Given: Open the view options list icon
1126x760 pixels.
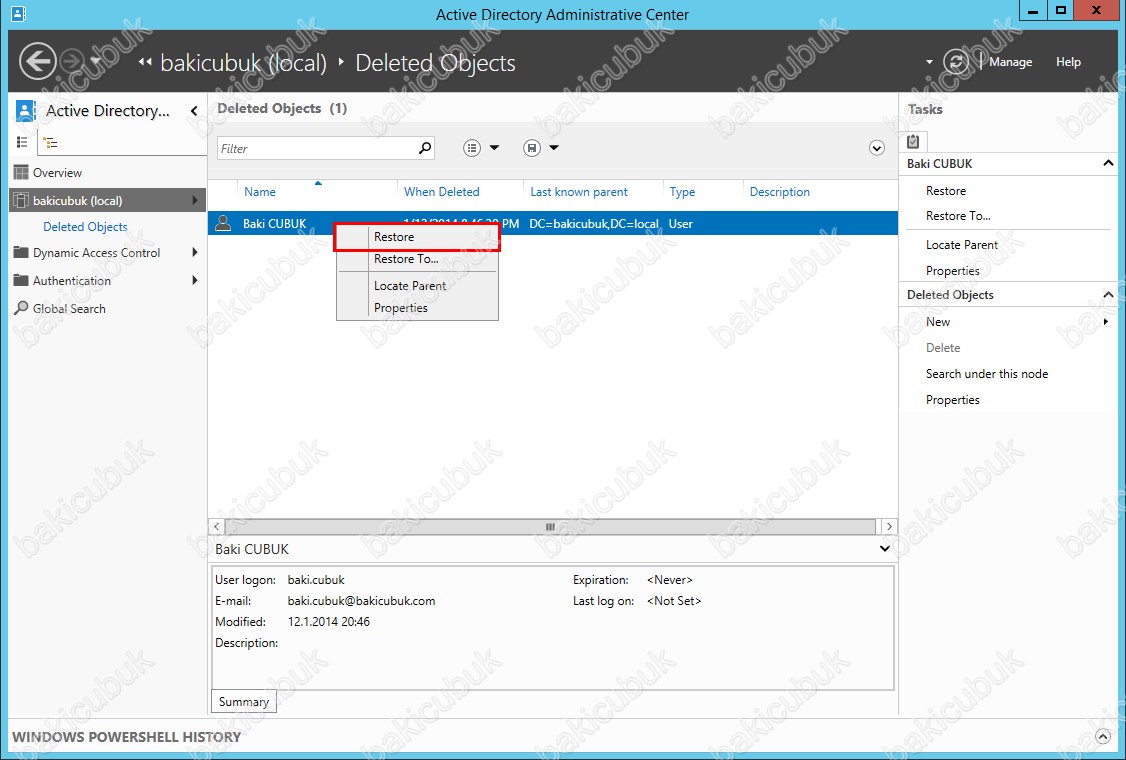Looking at the screenshot, I should [x=472, y=148].
